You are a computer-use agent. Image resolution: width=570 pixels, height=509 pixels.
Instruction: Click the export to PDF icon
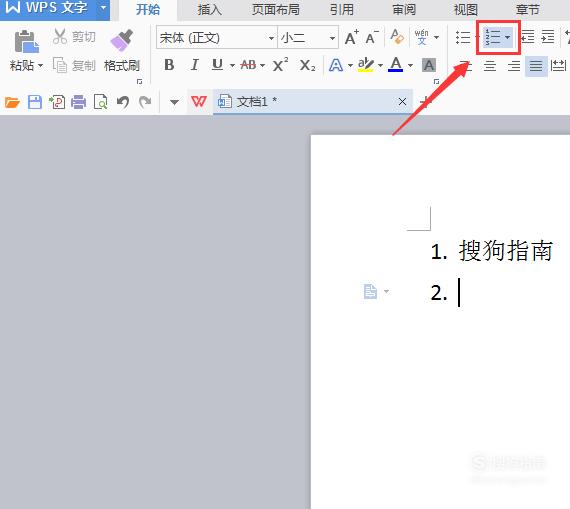pyautogui.click(x=57, y=102)
